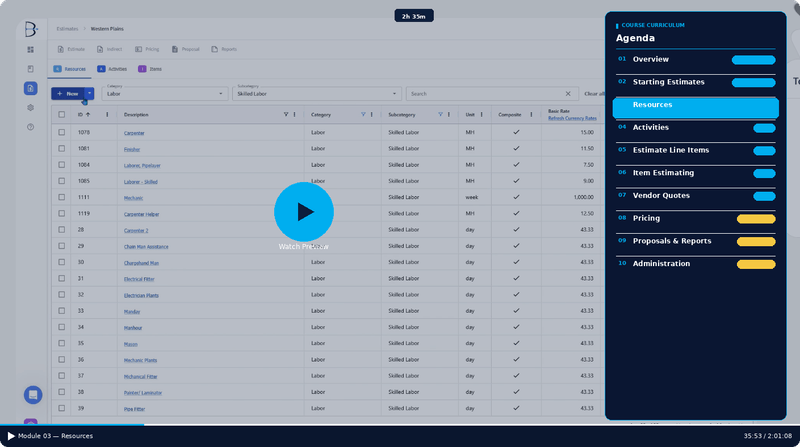Click the New resource button

pos(68,93)
